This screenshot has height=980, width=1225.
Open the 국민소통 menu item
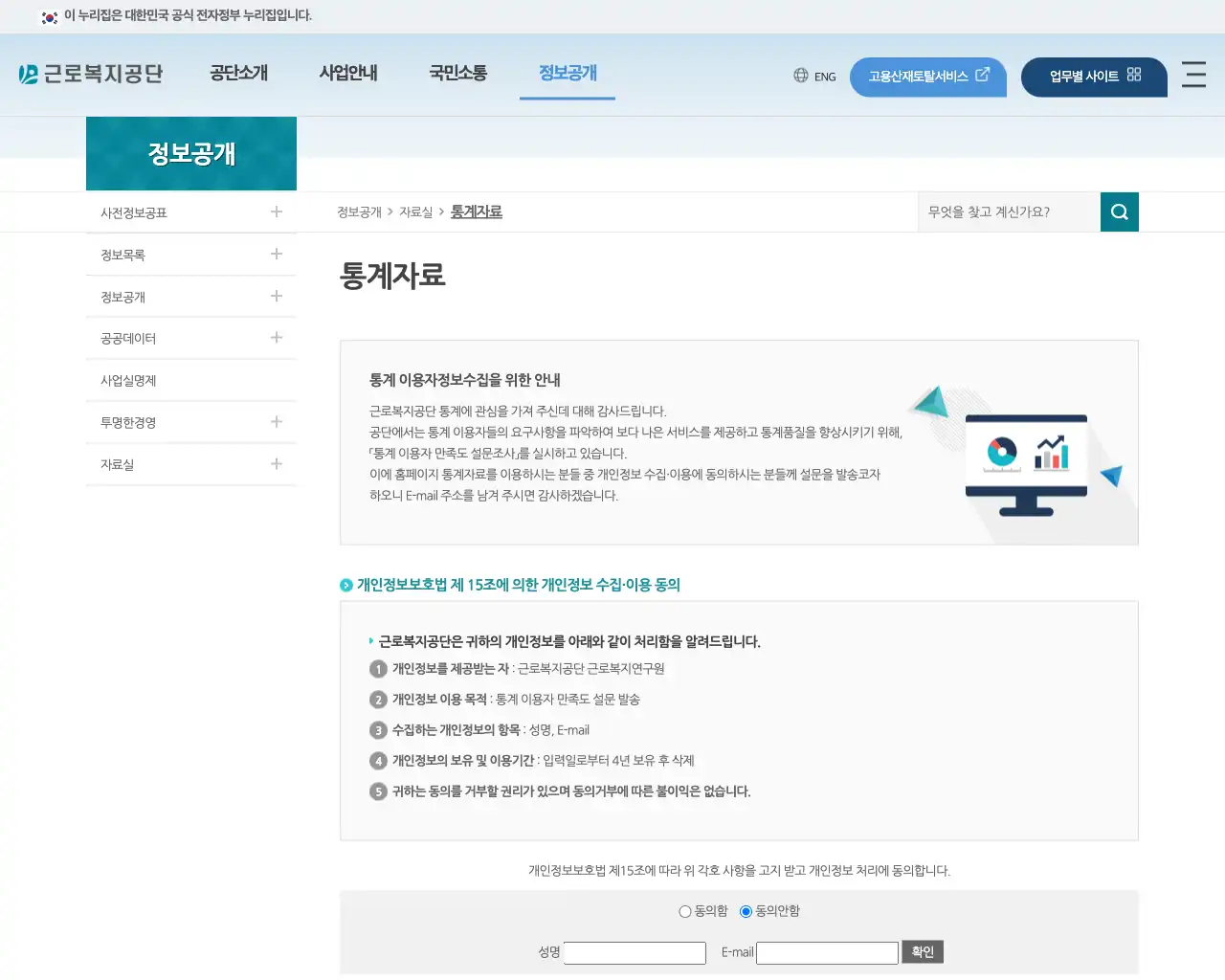pyautogui.click(x=458, y=73)
